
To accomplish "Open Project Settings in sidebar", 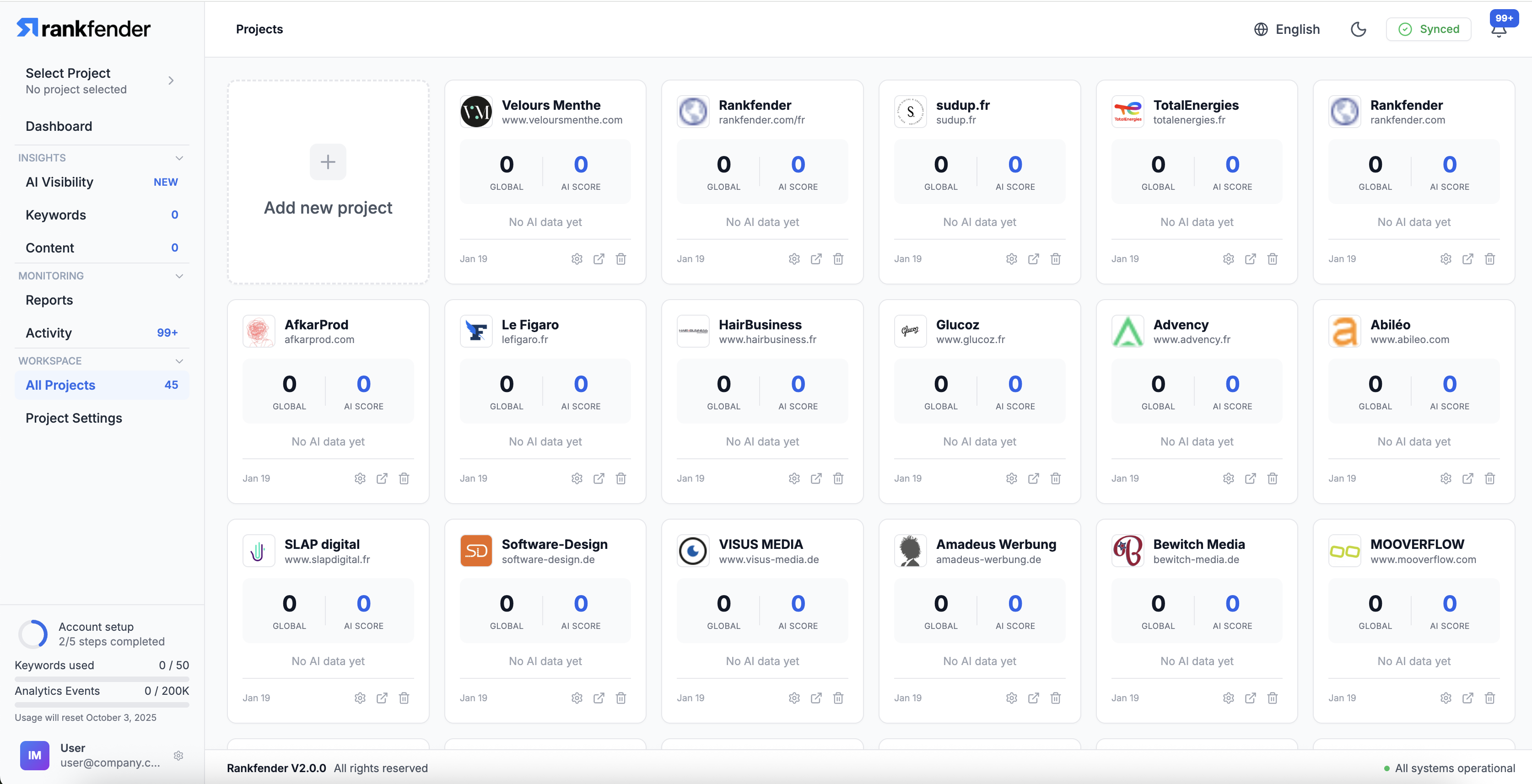I will (x=74, y=418).
